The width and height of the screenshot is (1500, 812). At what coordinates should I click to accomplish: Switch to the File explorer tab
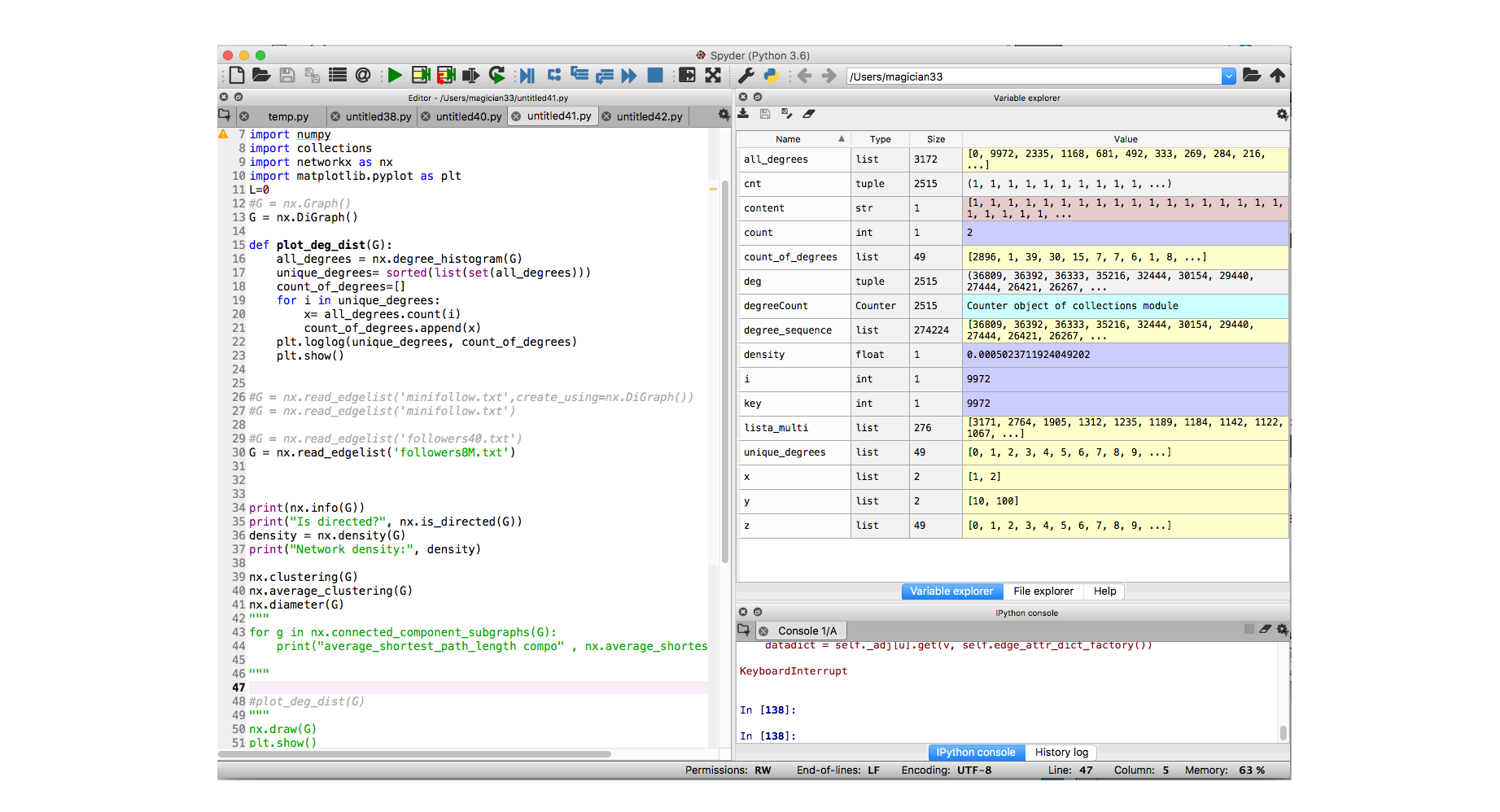[1043, 592]
